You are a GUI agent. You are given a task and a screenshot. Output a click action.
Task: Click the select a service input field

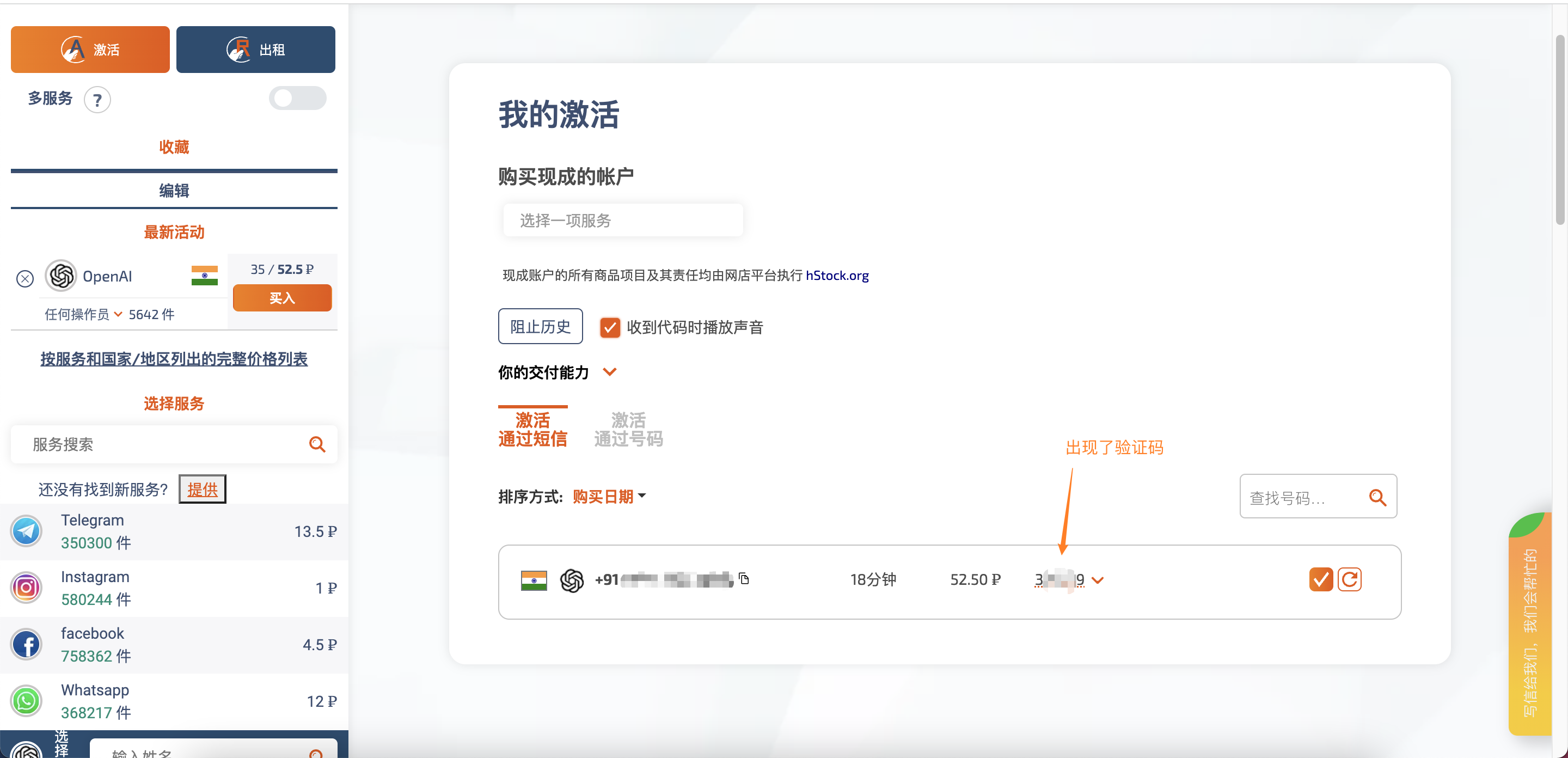[623, 221]
